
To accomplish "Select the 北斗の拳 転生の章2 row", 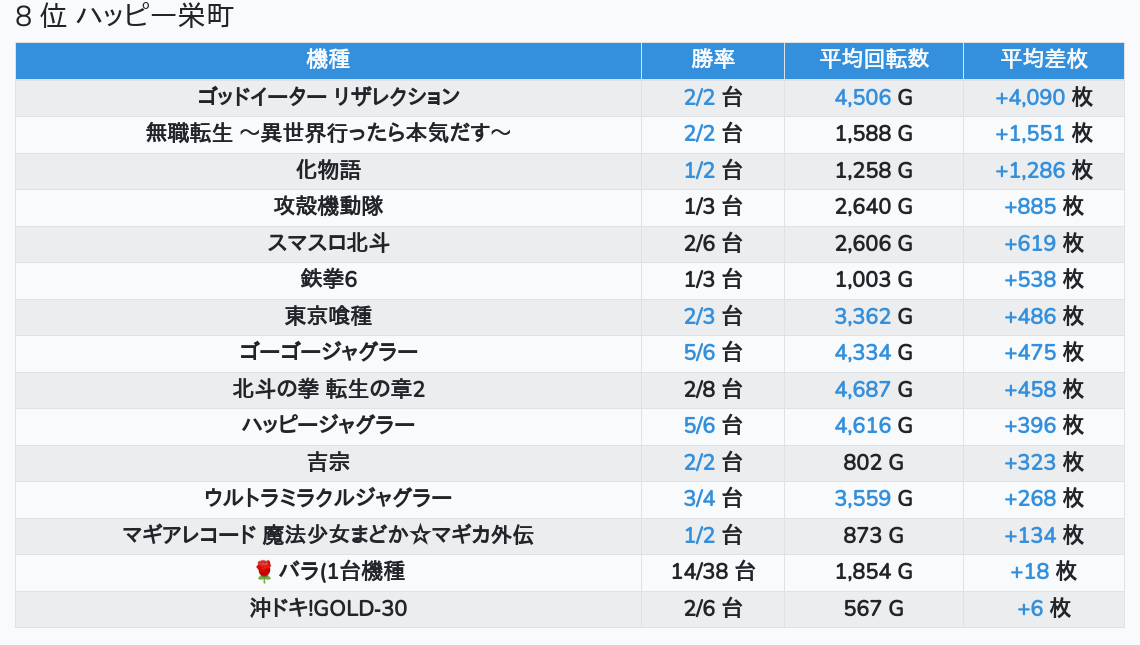I will [328, 389].
